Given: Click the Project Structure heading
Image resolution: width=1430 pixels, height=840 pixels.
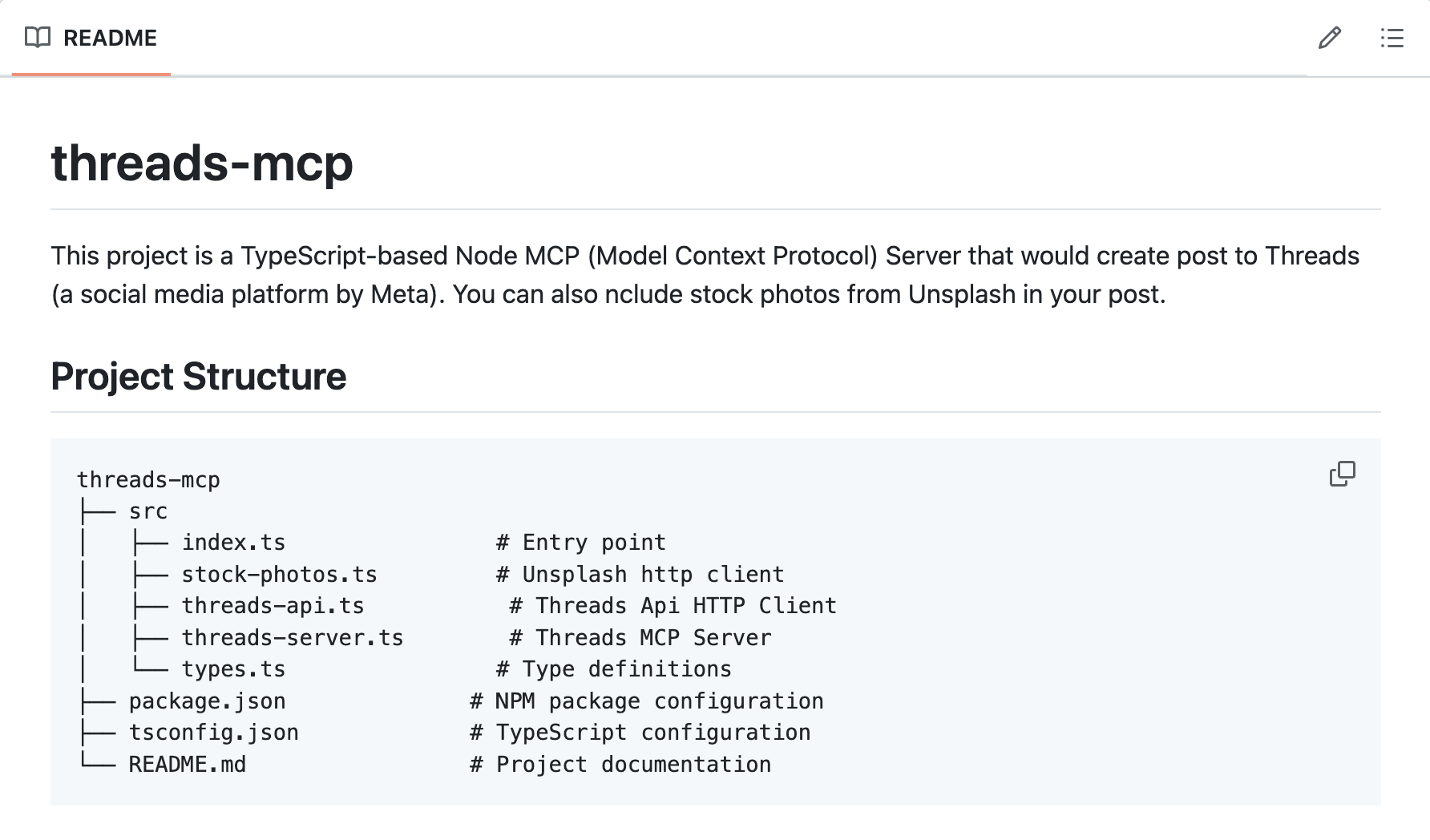Looking at the screenshot, I should click(199, 376).
